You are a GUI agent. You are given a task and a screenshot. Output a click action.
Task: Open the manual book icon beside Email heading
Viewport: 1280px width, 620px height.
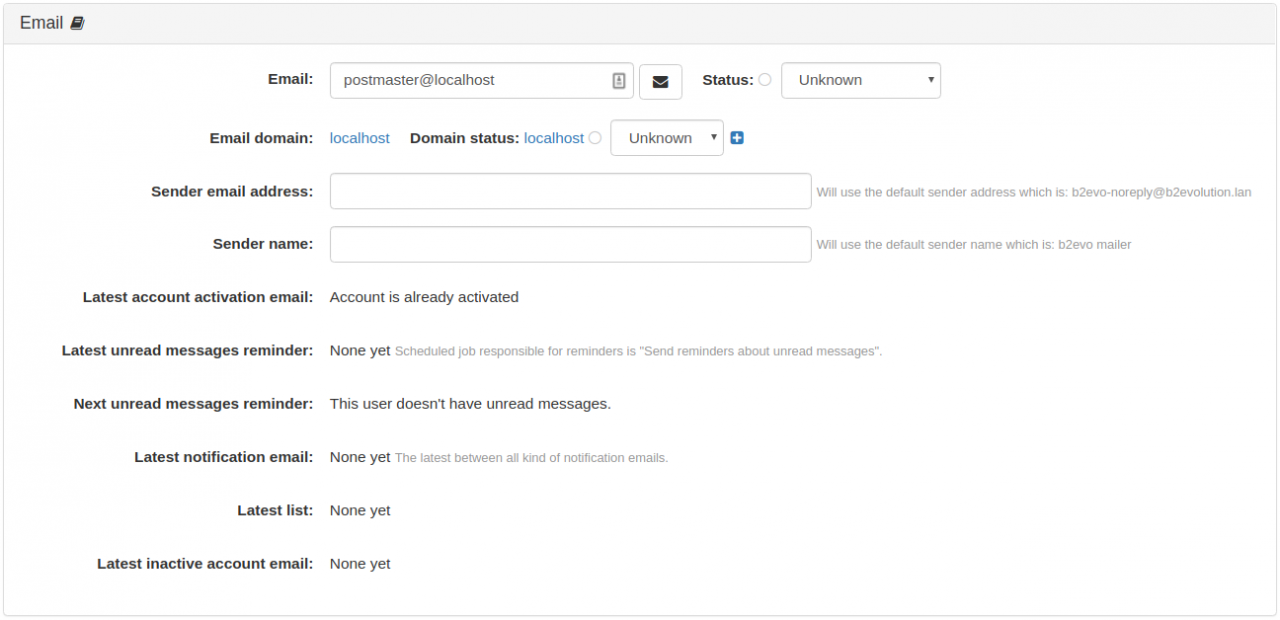click(77, 23)
